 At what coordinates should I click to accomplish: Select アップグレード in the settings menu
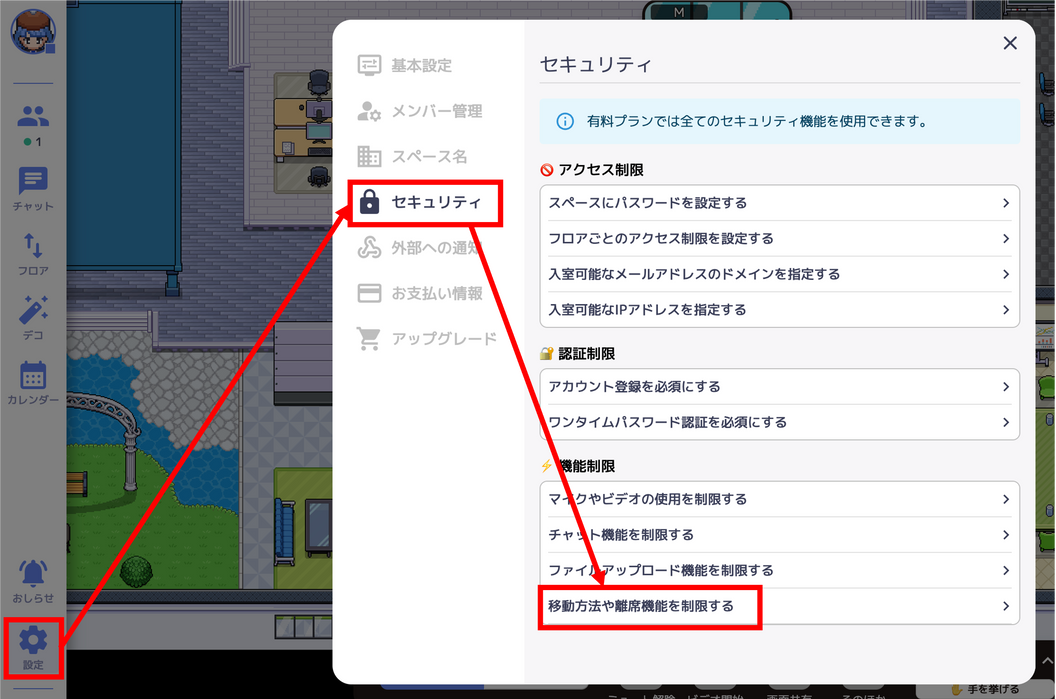click(444, 338)
